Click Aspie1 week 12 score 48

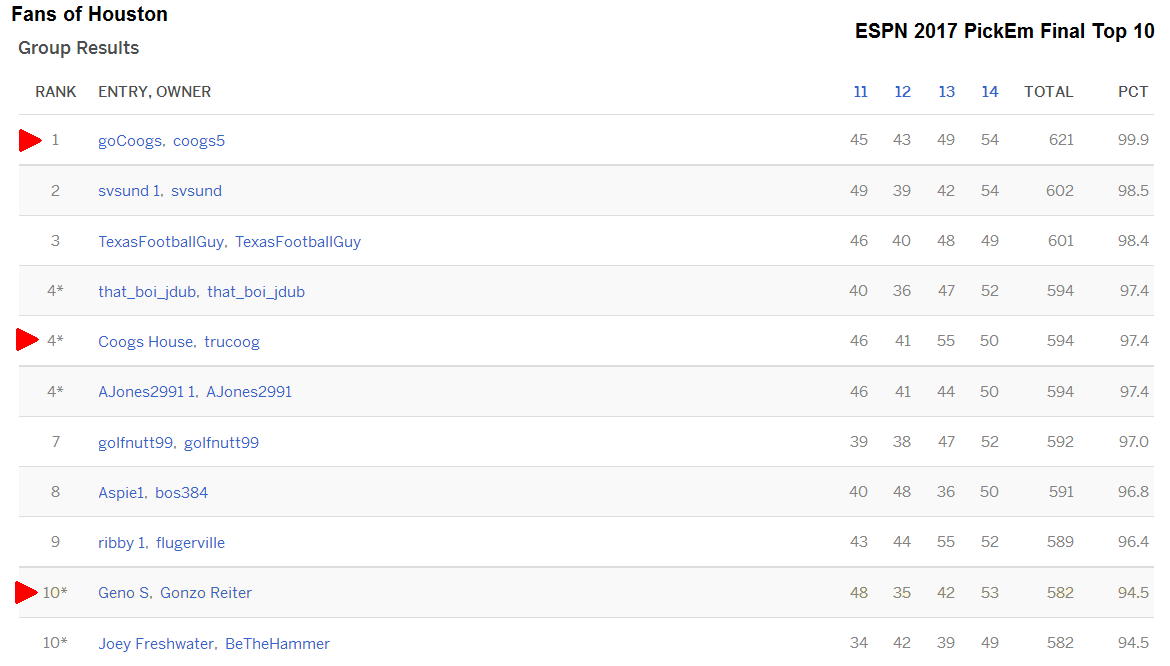tap(901, 491)
